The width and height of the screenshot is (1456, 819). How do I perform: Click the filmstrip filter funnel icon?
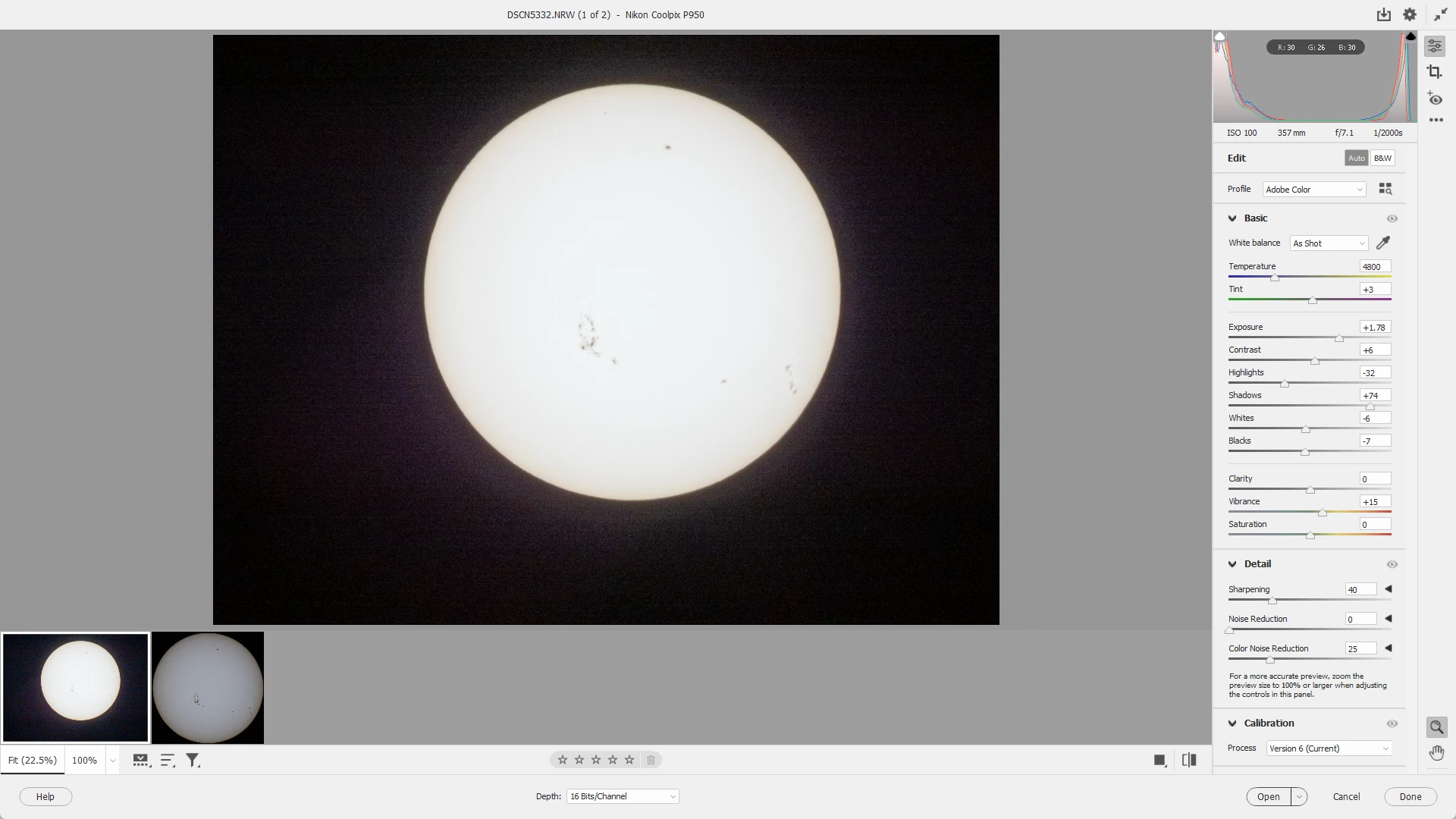point(193,760)
